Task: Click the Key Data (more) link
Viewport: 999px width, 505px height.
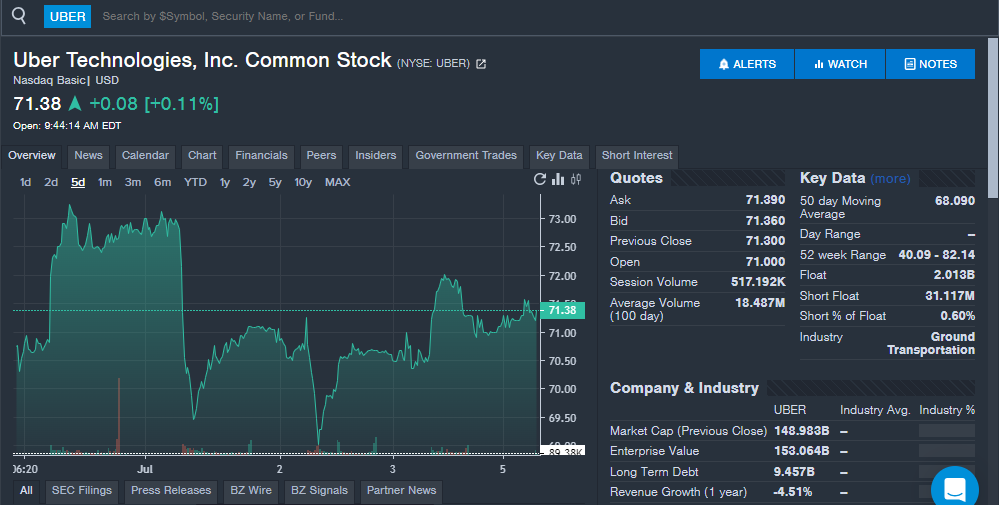Action: click(890, 179)
